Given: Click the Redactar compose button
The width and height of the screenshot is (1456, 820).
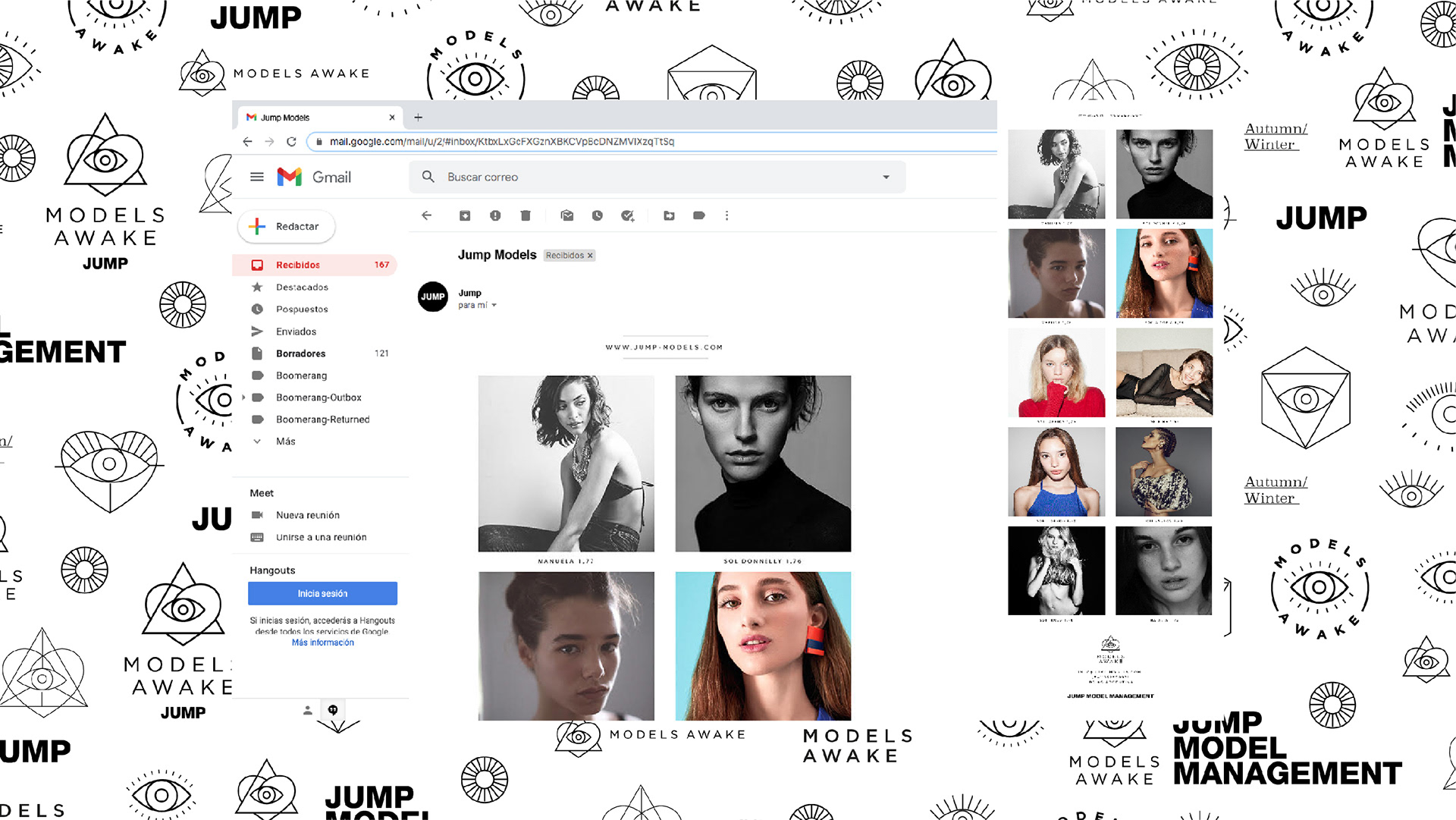Looking at the screenshot, I should coord(287,227).
